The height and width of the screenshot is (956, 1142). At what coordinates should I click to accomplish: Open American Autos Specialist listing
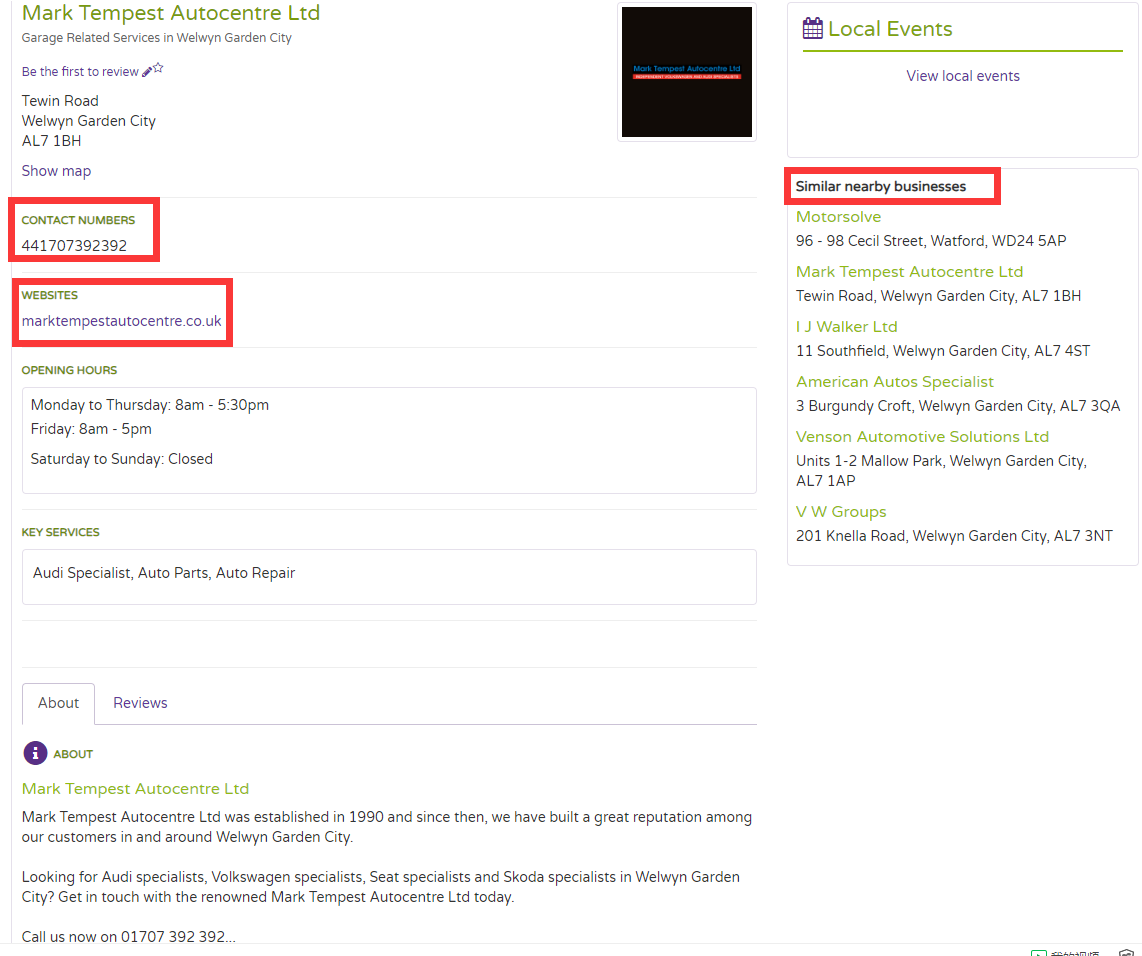[894, 382]
